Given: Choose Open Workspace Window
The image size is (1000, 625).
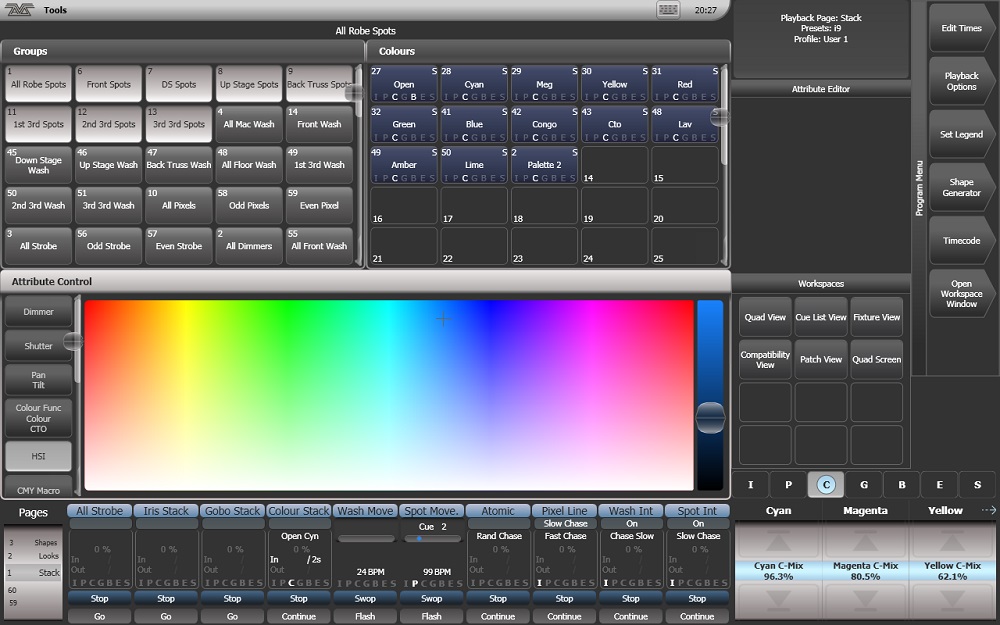Looking at the screenshot, I should (961, 293).
